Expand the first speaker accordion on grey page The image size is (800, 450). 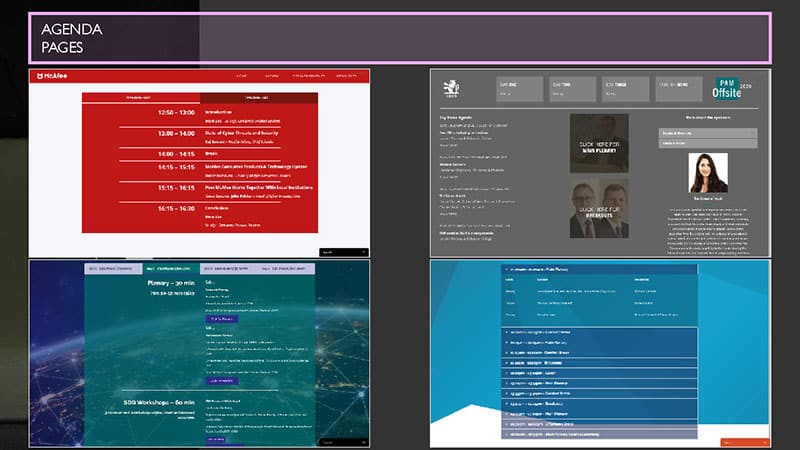coord(708,132)
